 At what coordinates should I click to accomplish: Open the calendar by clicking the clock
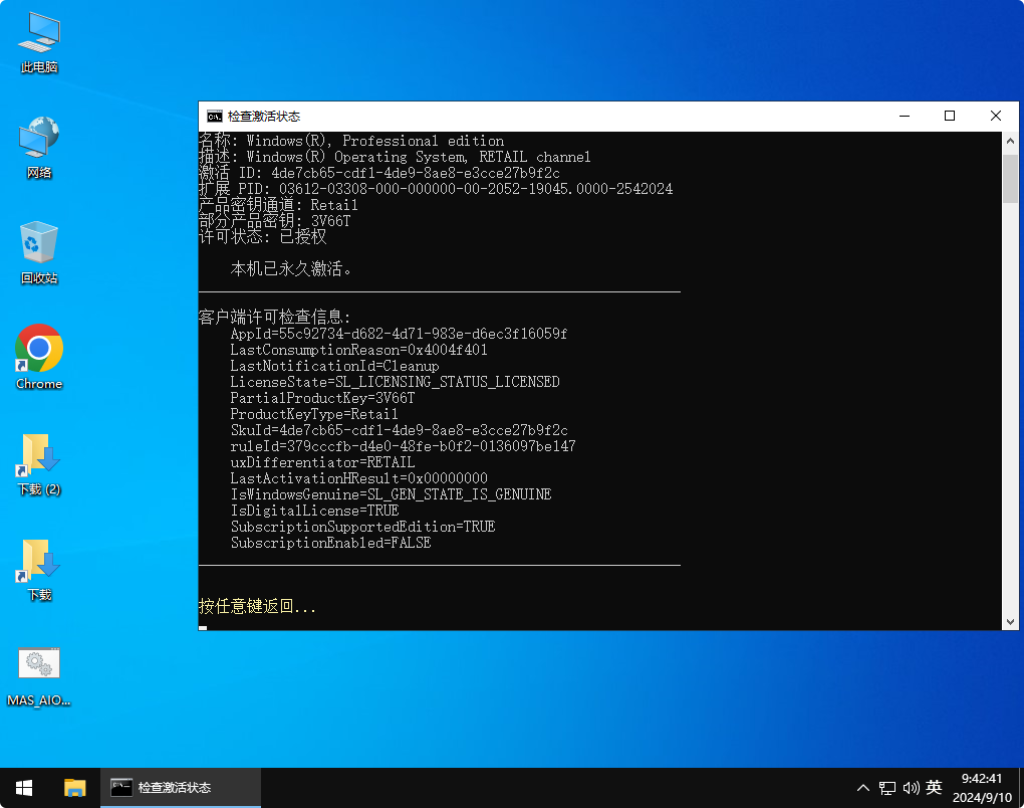(x=981, y=787)
